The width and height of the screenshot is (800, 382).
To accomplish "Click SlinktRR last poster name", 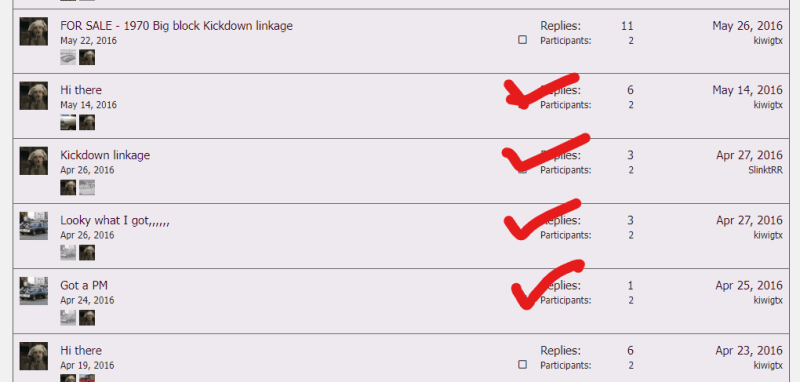I will [765, 170].
